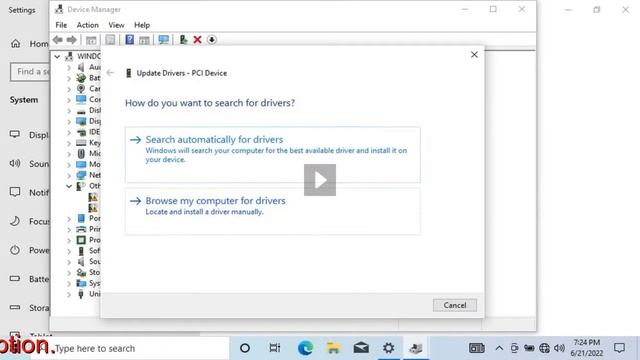Show hidden tray icons chevron
The width and height of the screenshot is (640, 360).
(x=499, y=348)
